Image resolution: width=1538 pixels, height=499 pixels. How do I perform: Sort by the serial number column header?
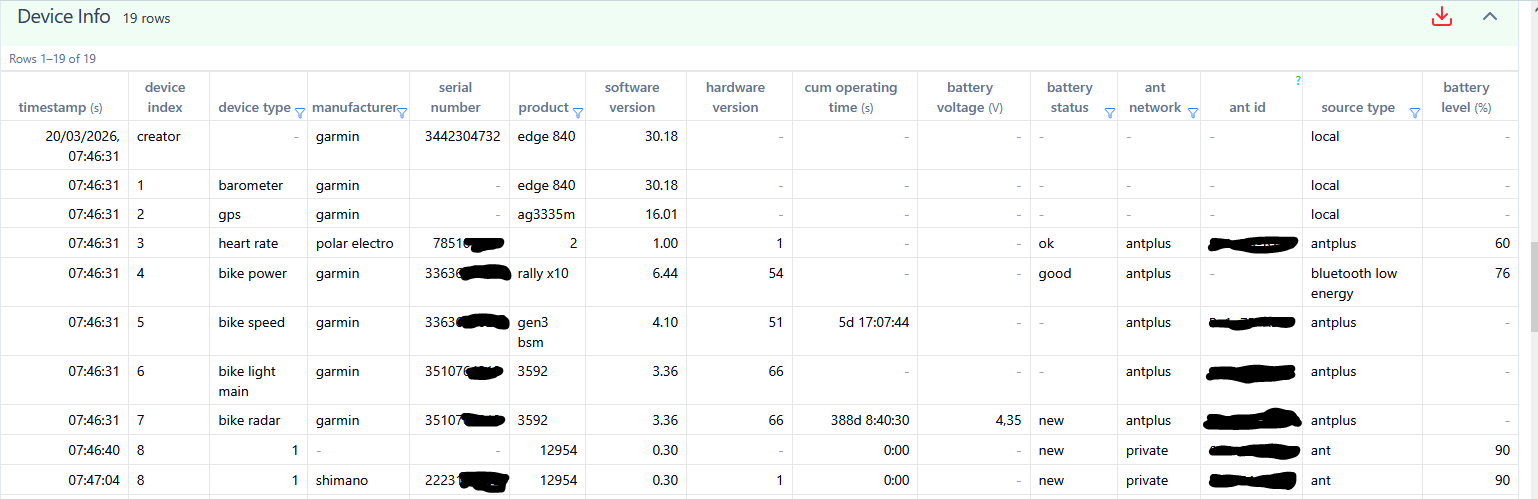click(455, 98)
